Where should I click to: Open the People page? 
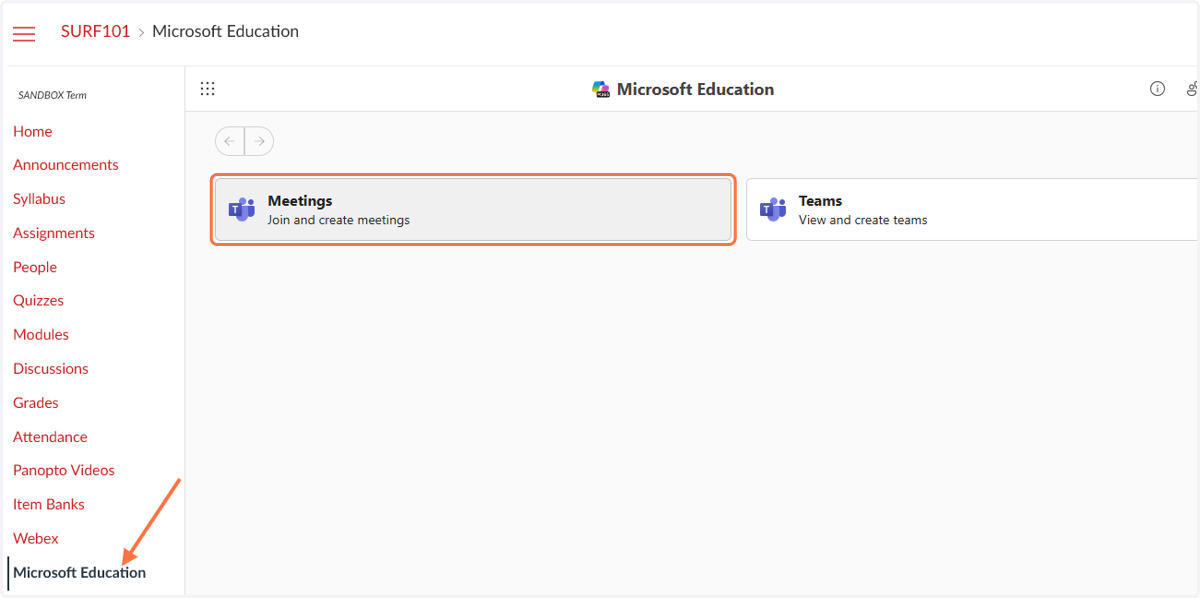point(35,267)
